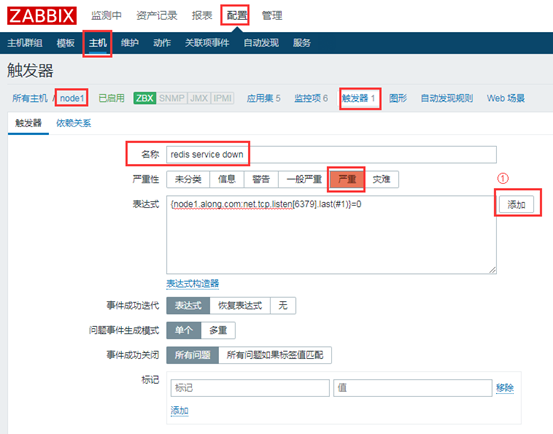Open the 图形 link
Image resolution: width=553 pixels, height=434 pixels.
pyautogui.click(x=398, y=98)
